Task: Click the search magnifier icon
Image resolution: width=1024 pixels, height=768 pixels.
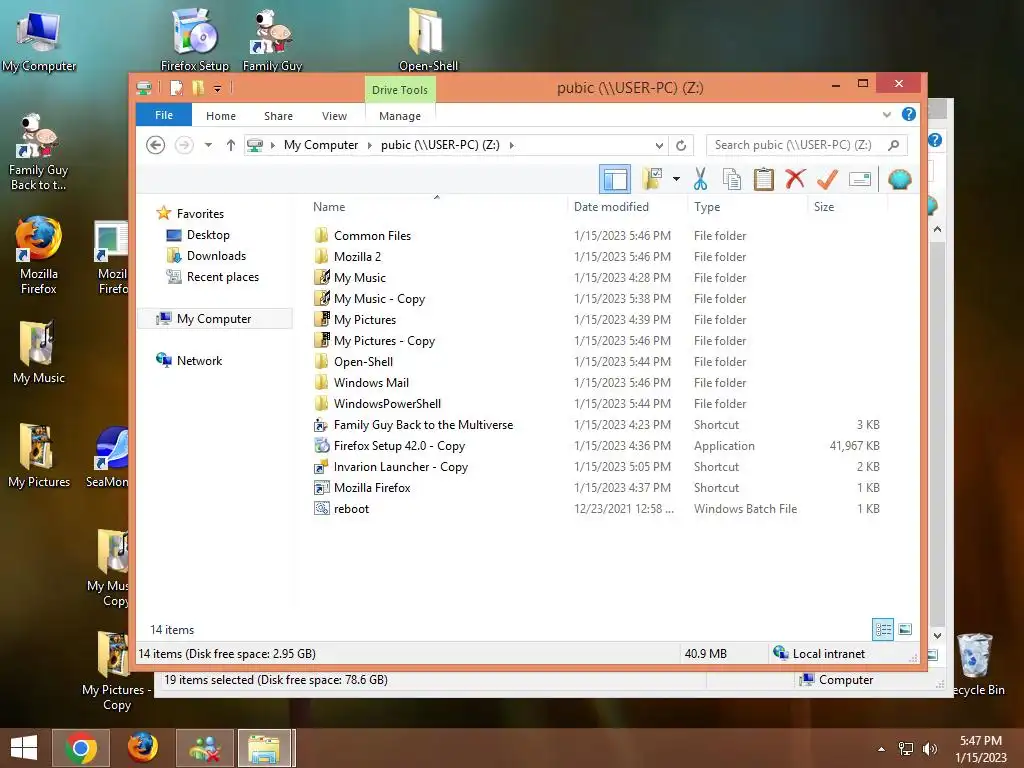Action: pyautogui.click(x=893, y=145)
